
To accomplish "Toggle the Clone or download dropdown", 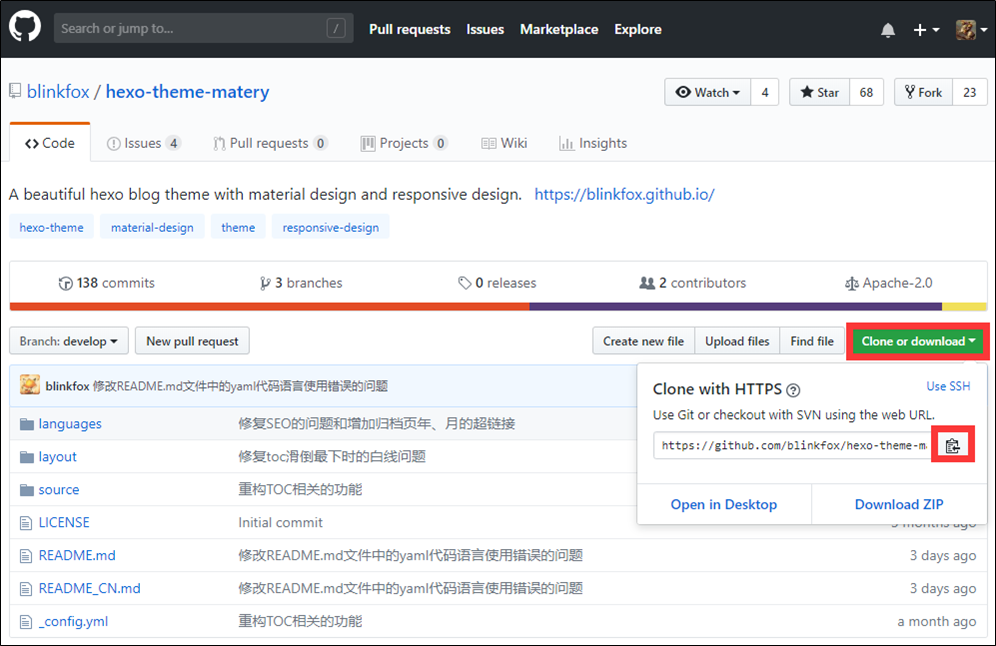I will pos(918,341).
